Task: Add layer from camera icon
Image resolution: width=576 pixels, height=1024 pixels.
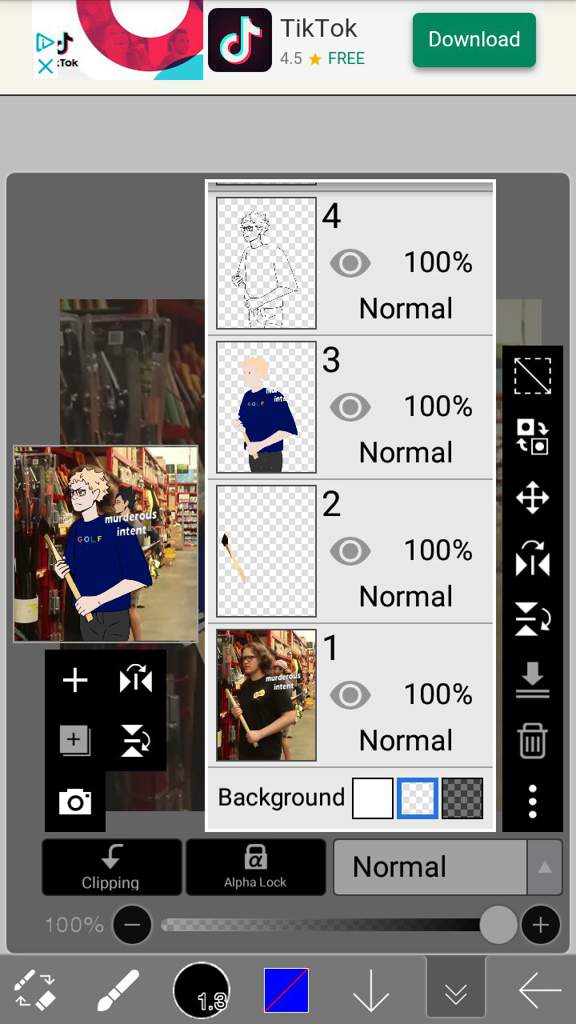Action: (74, 801)
